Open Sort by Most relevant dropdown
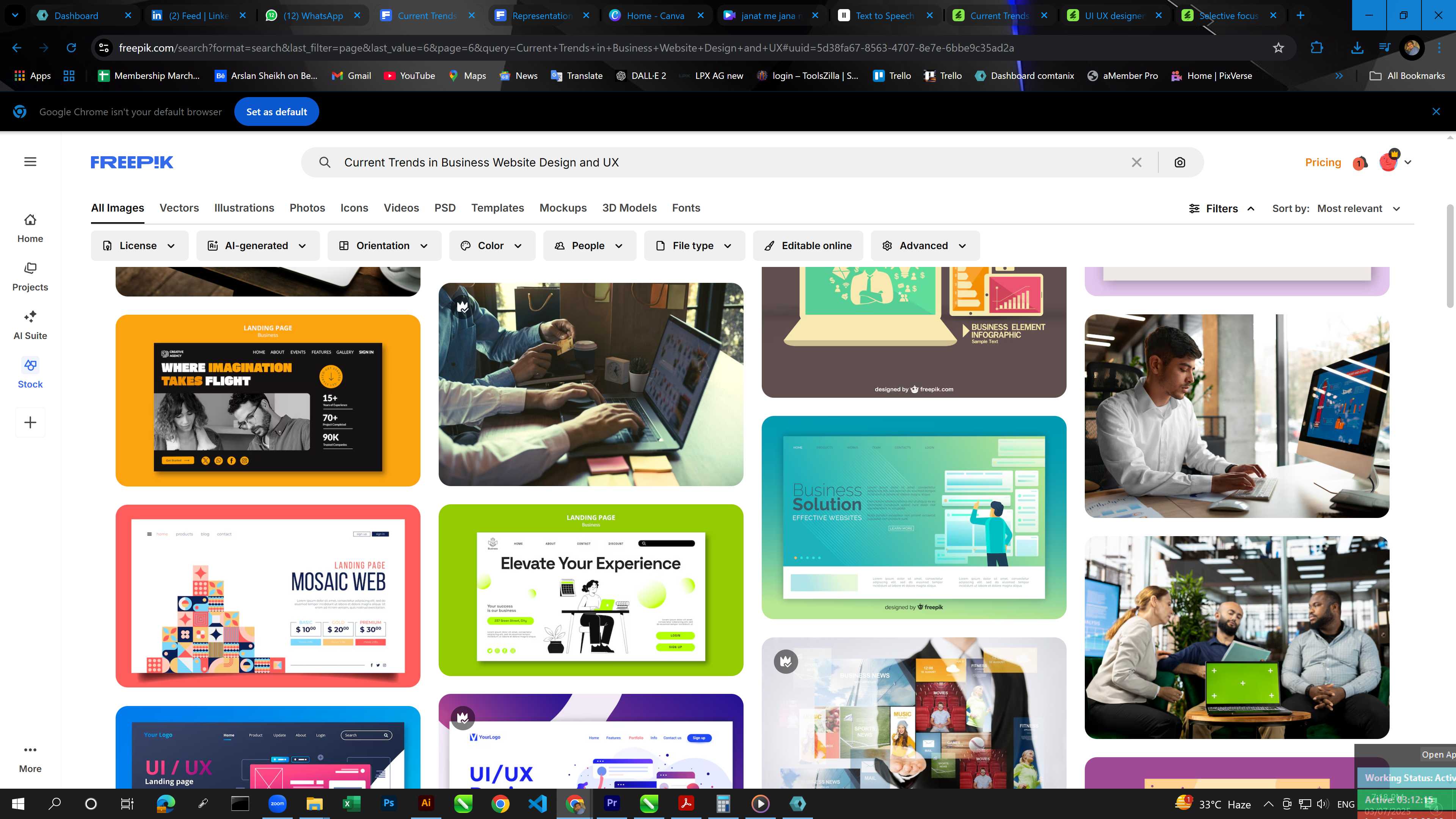Image resolution: width=1456 pixels, height=819 pixels. tap(1336, 209)
